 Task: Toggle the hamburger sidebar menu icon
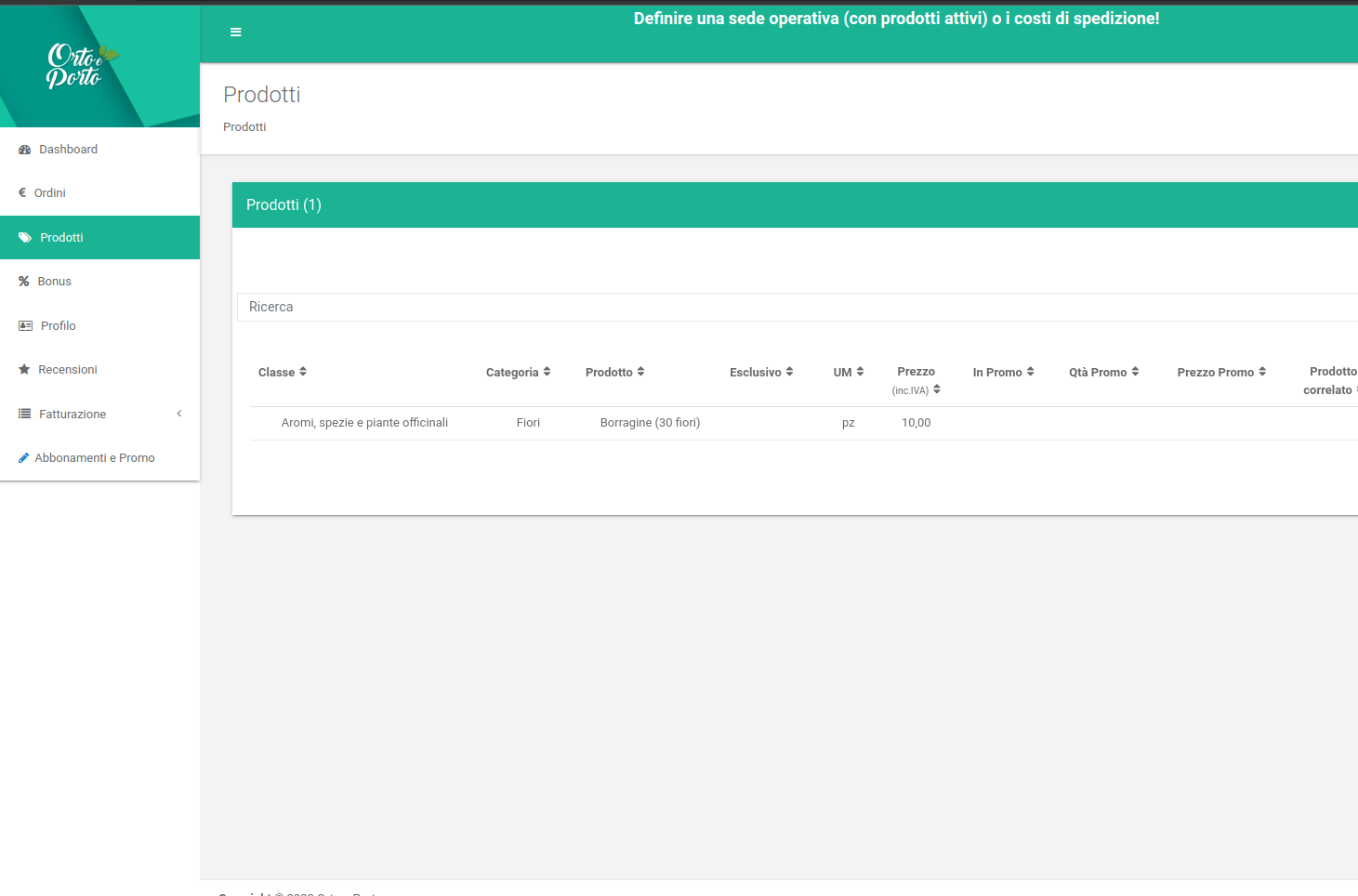(x=236, y=32)
